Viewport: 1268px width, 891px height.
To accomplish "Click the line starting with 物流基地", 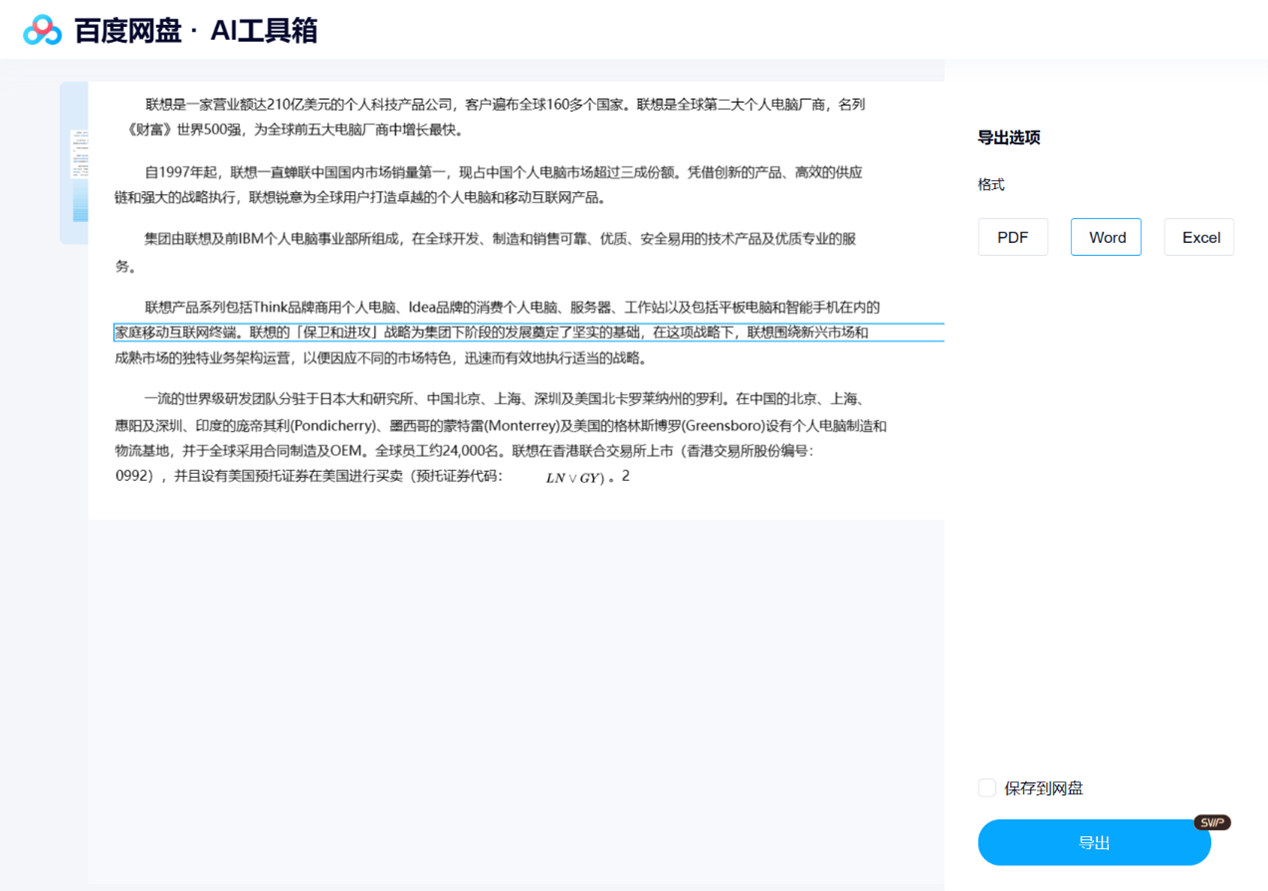I will 464,450.
